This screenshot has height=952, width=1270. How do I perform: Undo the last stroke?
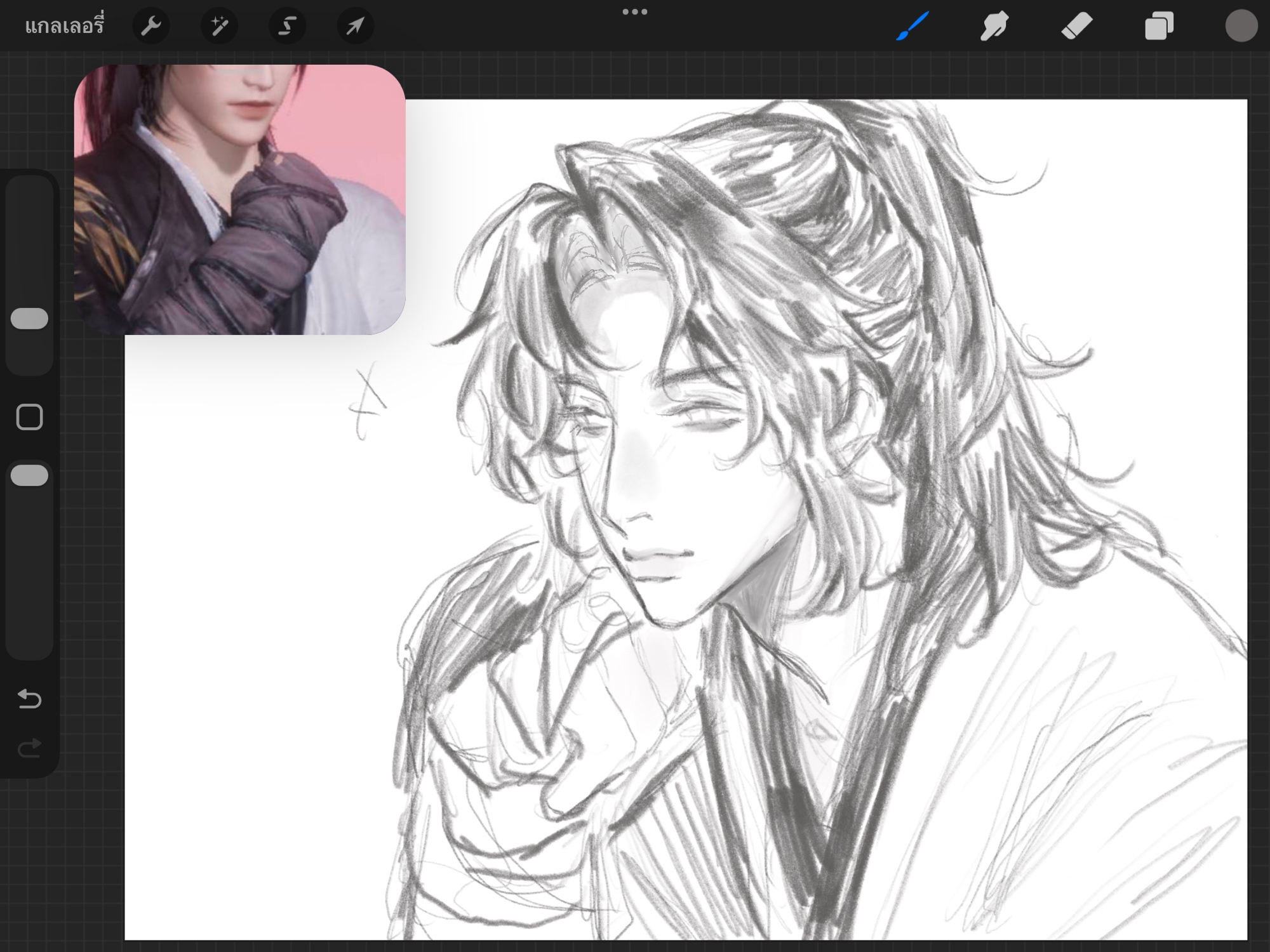(29, 699)
